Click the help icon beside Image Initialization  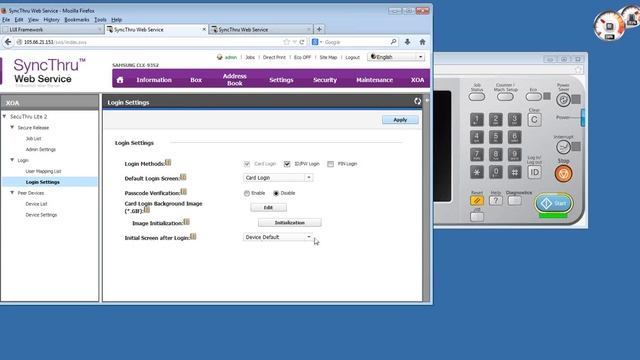coord(187,222)
